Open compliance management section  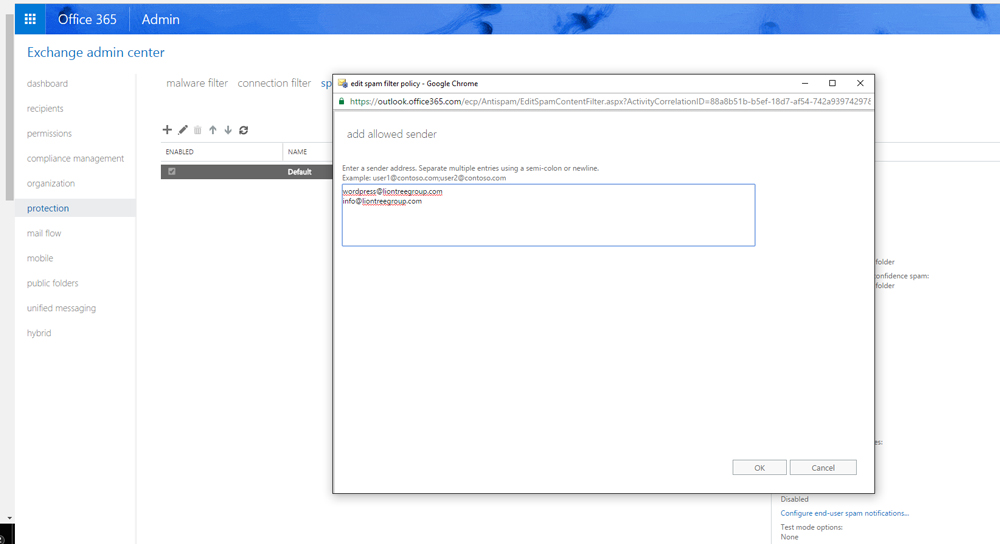coord(75,158)
